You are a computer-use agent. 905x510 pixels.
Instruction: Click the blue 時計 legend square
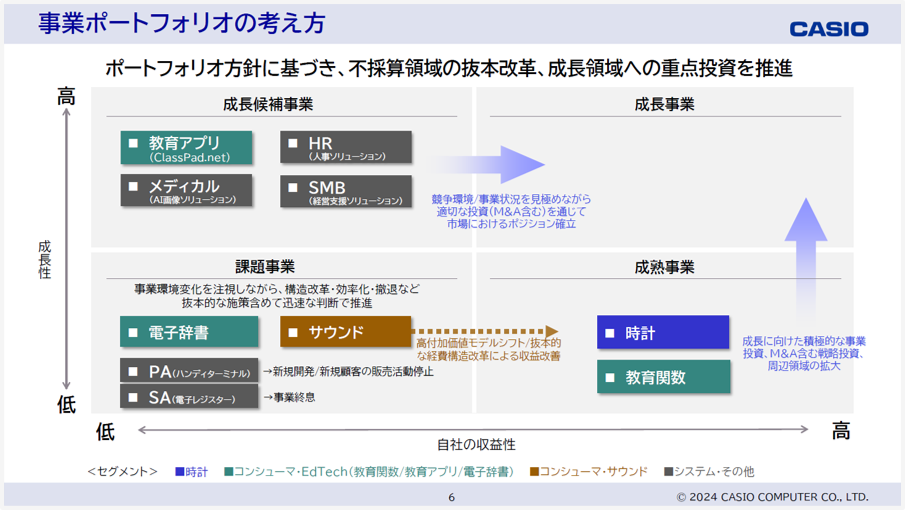(x=179, y=472)
